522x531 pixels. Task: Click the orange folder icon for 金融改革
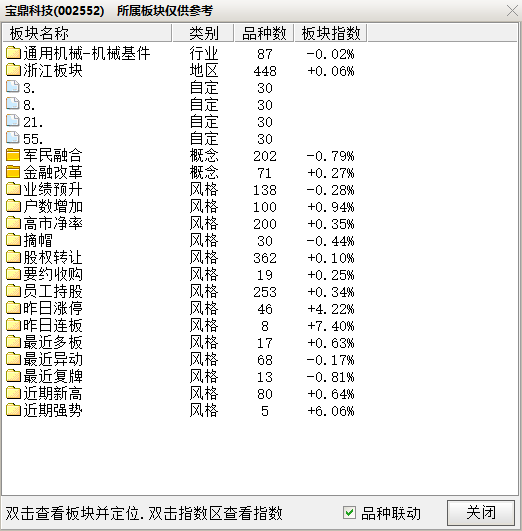[x=14, y=172]
